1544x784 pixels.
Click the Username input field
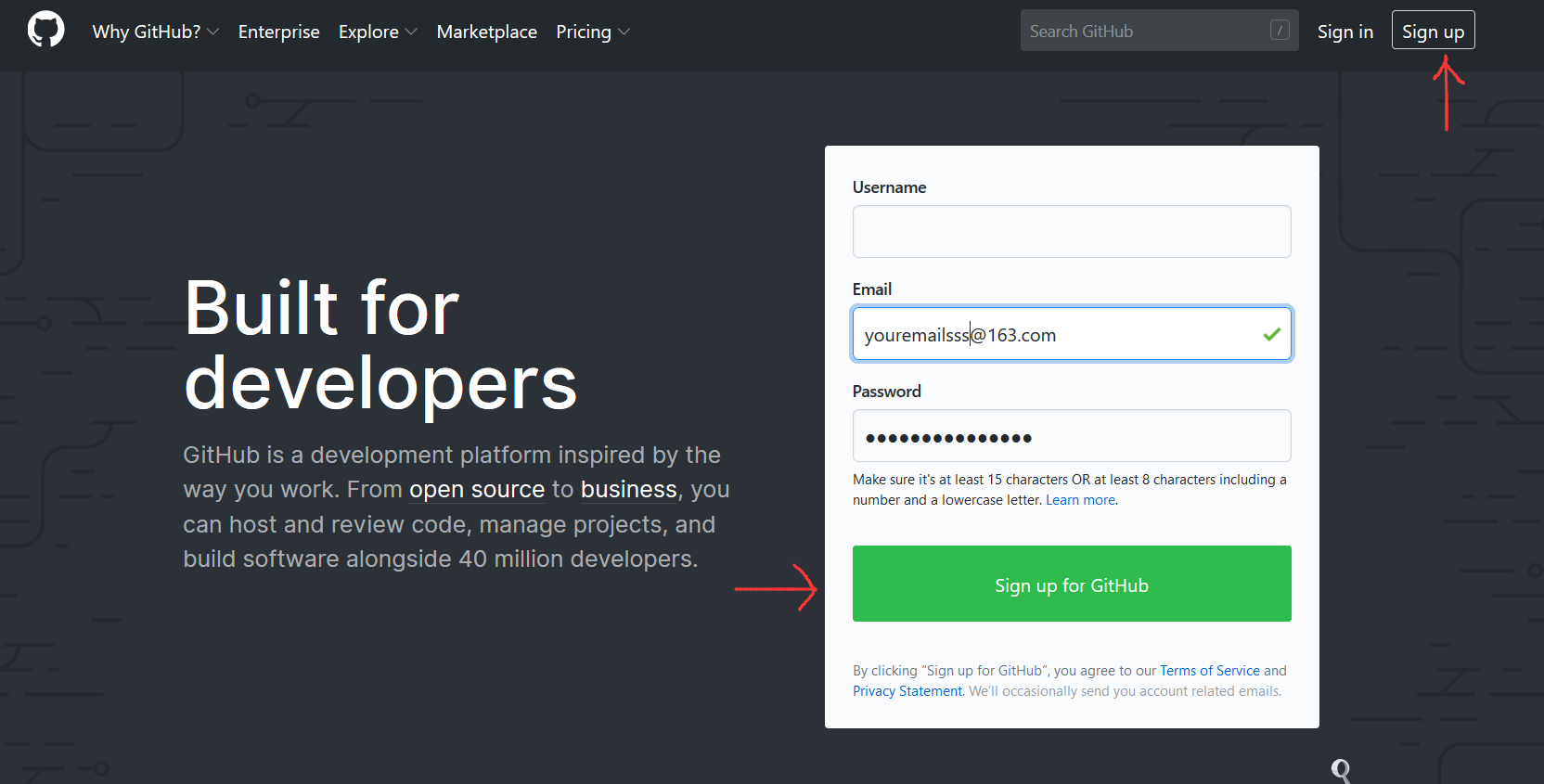pyautogui.click(x=1072, y=231)
